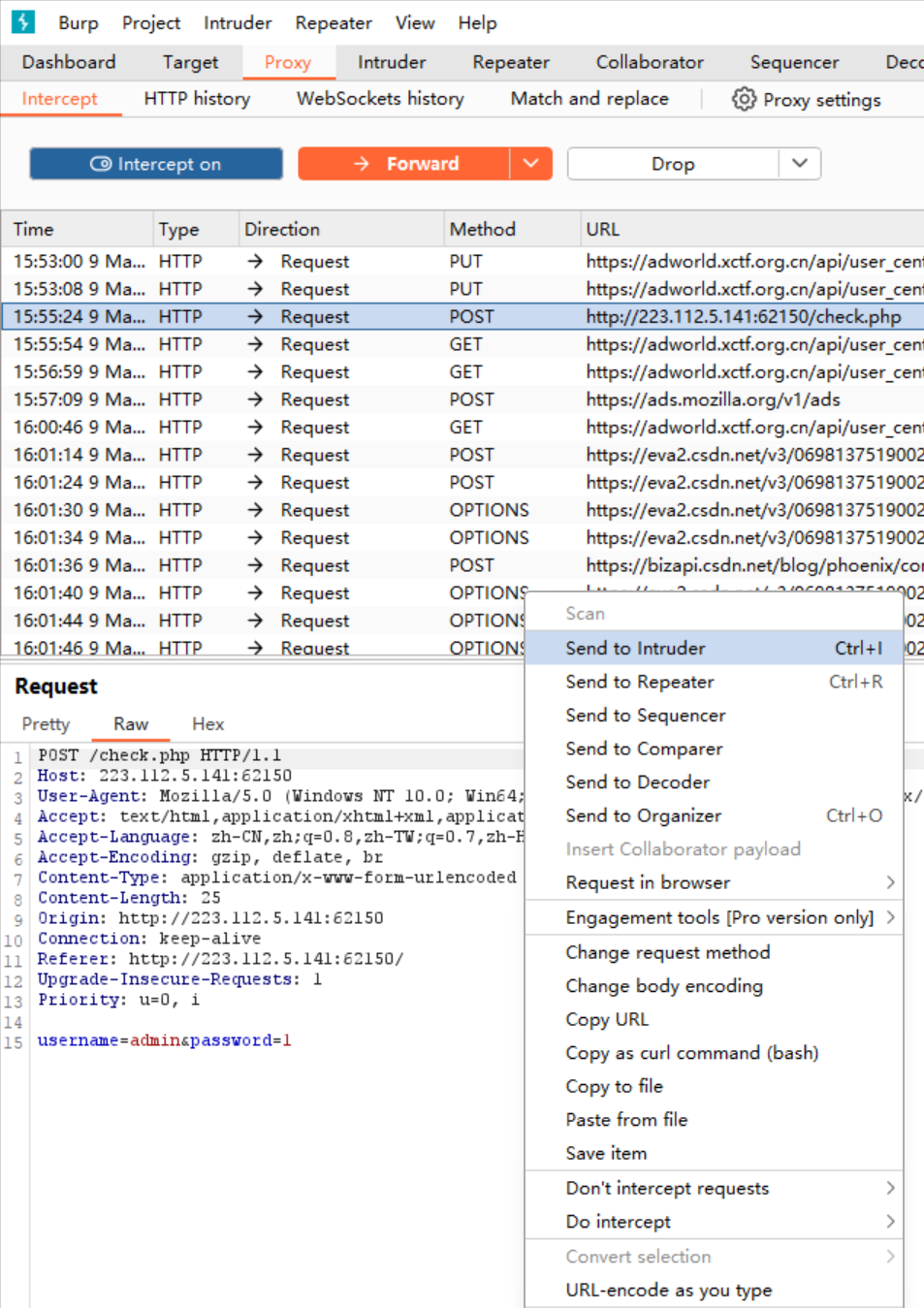
Task: Choose Save item in context menu
Action: point(714,1153)
